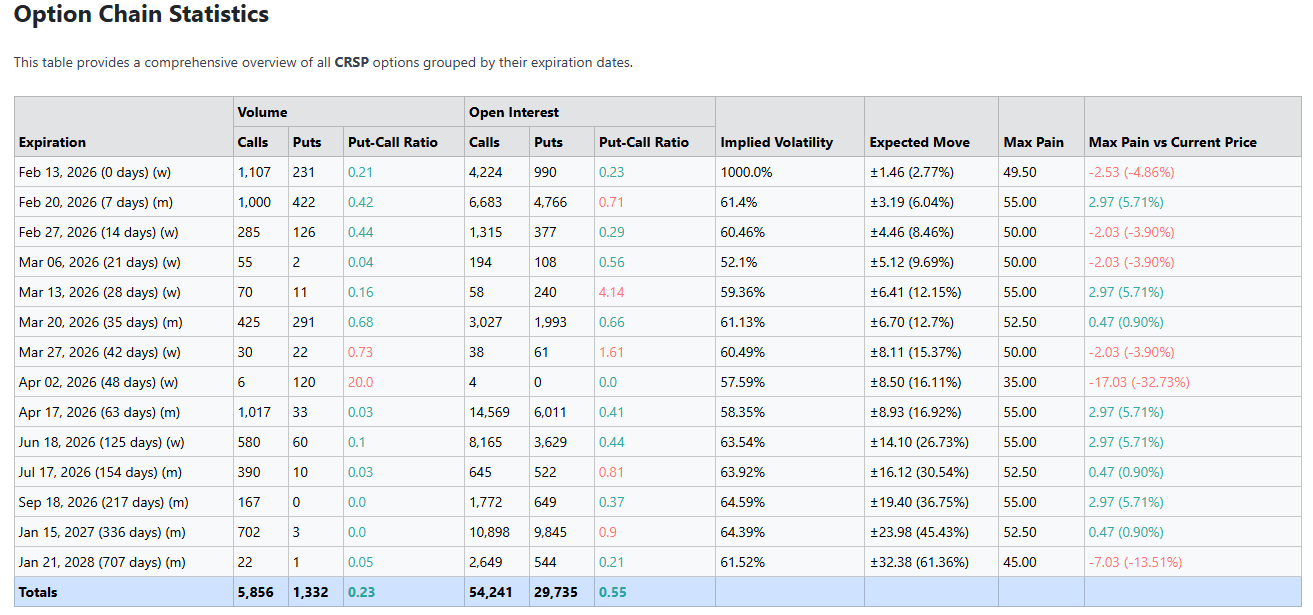Viewport: 1313px width, 615px height.
Task: Click the Expected Move column header
Action: 919,142
